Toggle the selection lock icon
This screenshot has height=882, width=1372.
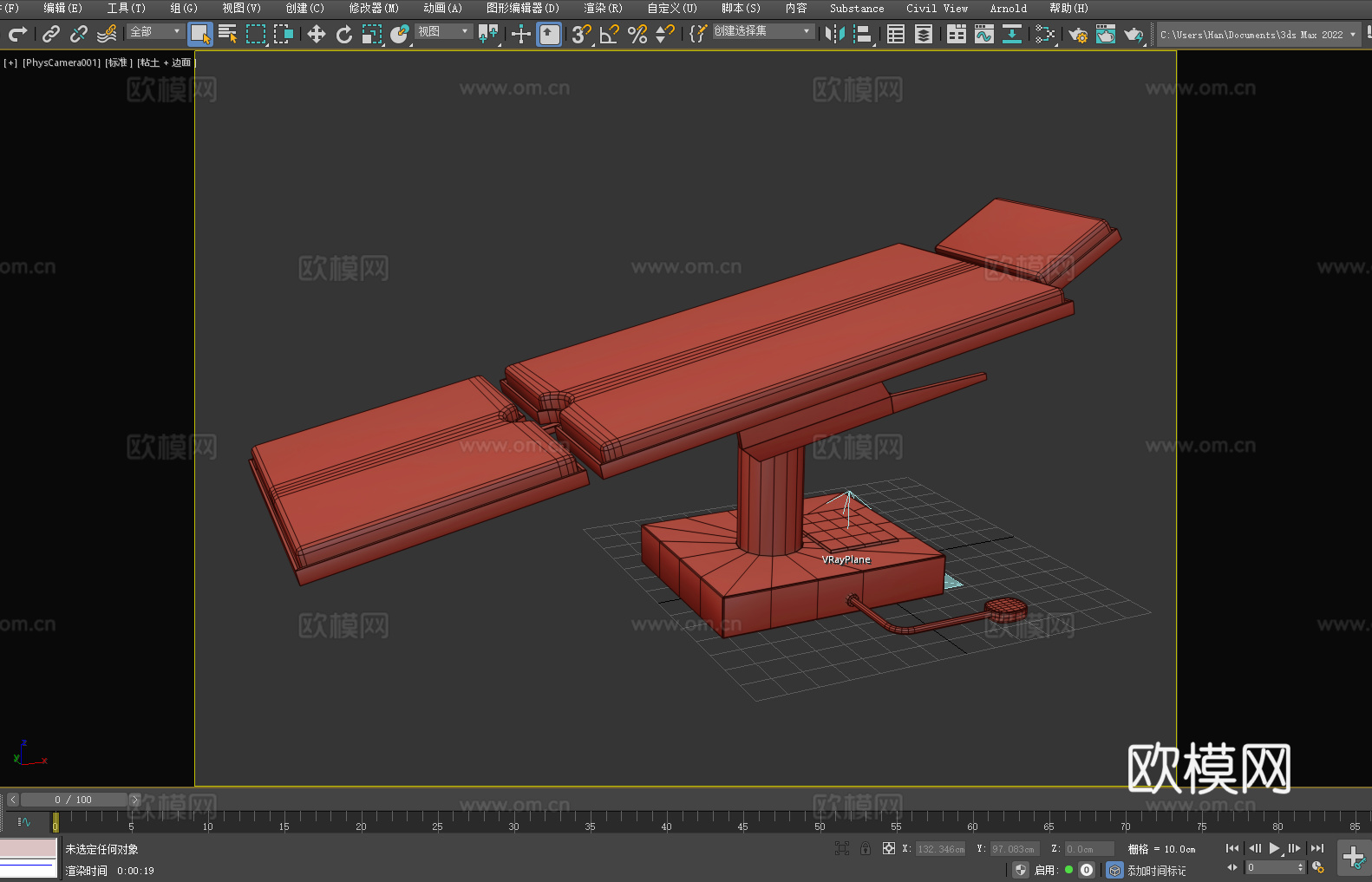pos(865,848)
